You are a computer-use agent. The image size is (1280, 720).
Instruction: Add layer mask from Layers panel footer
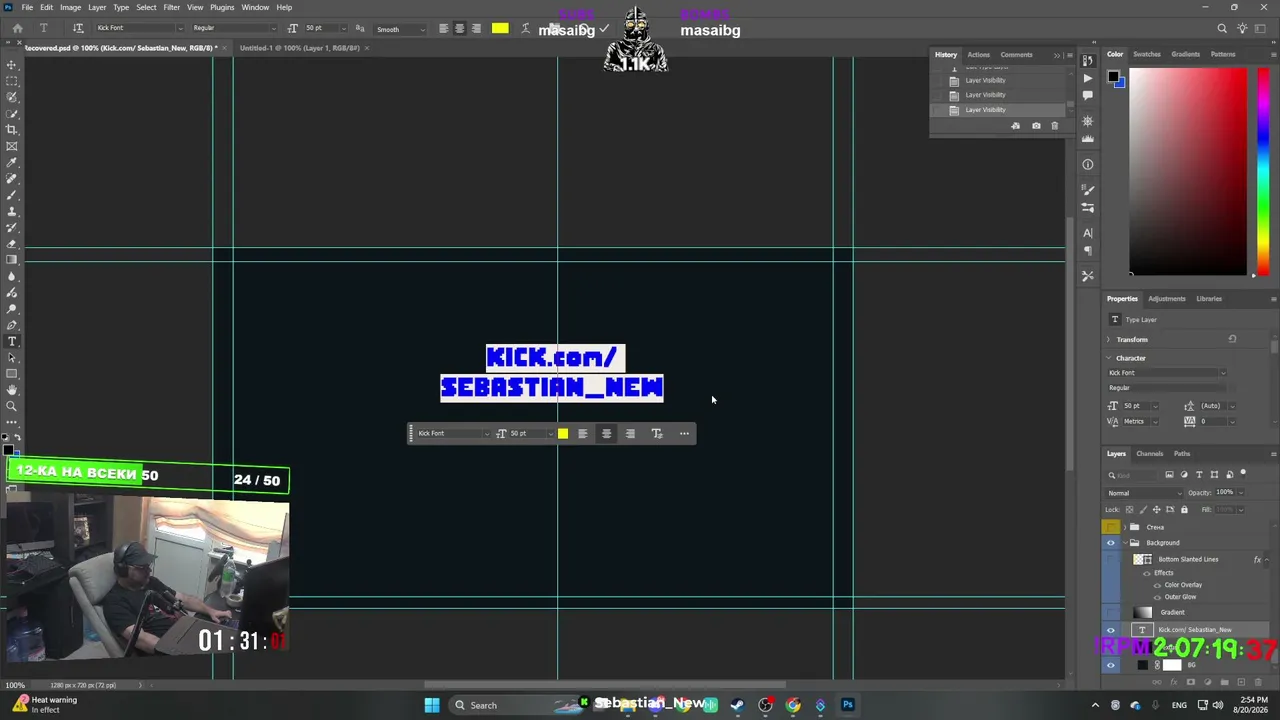click(x=1190, y=683)
